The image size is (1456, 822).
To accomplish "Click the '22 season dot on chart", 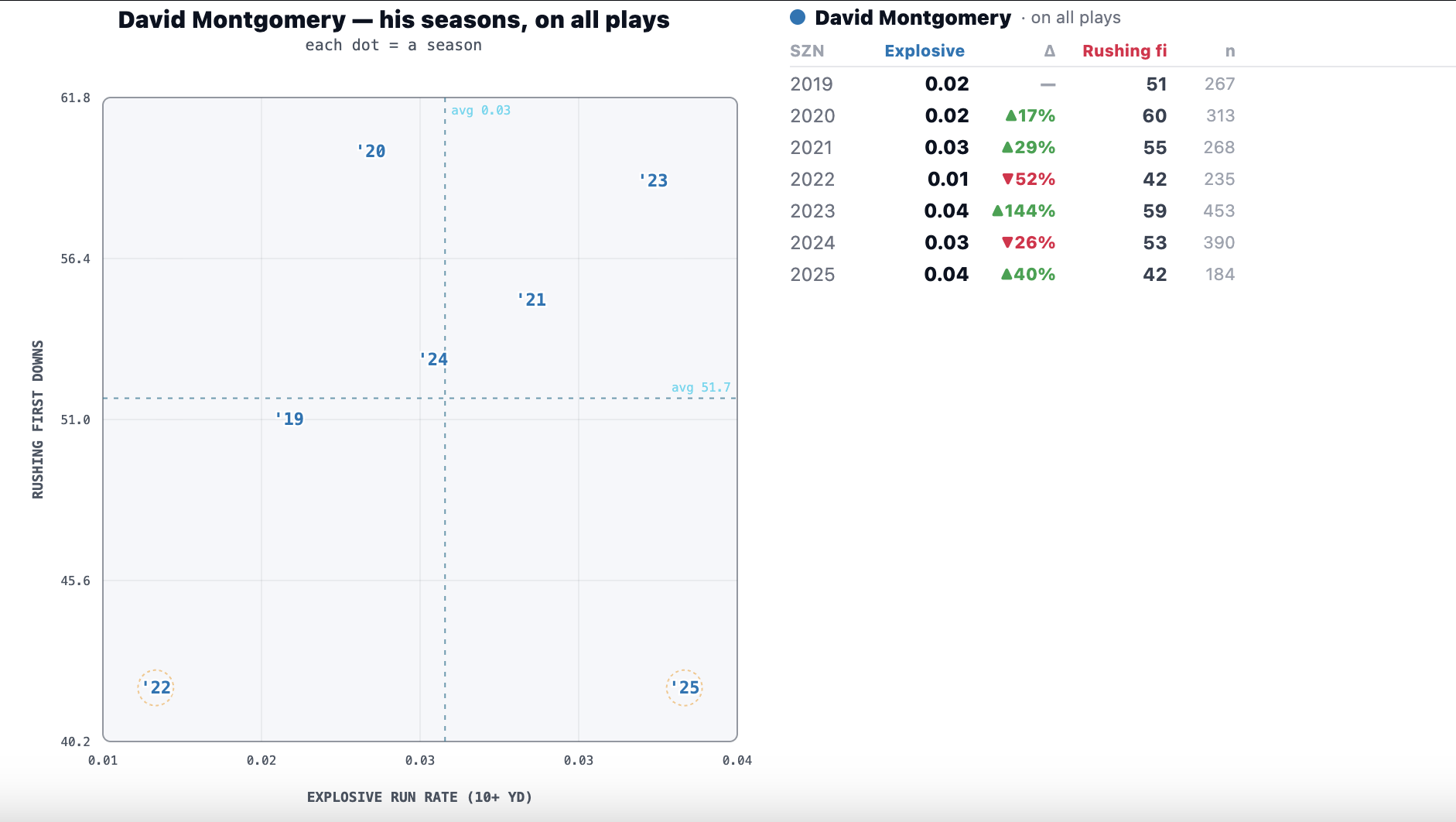I will (156, 687).
